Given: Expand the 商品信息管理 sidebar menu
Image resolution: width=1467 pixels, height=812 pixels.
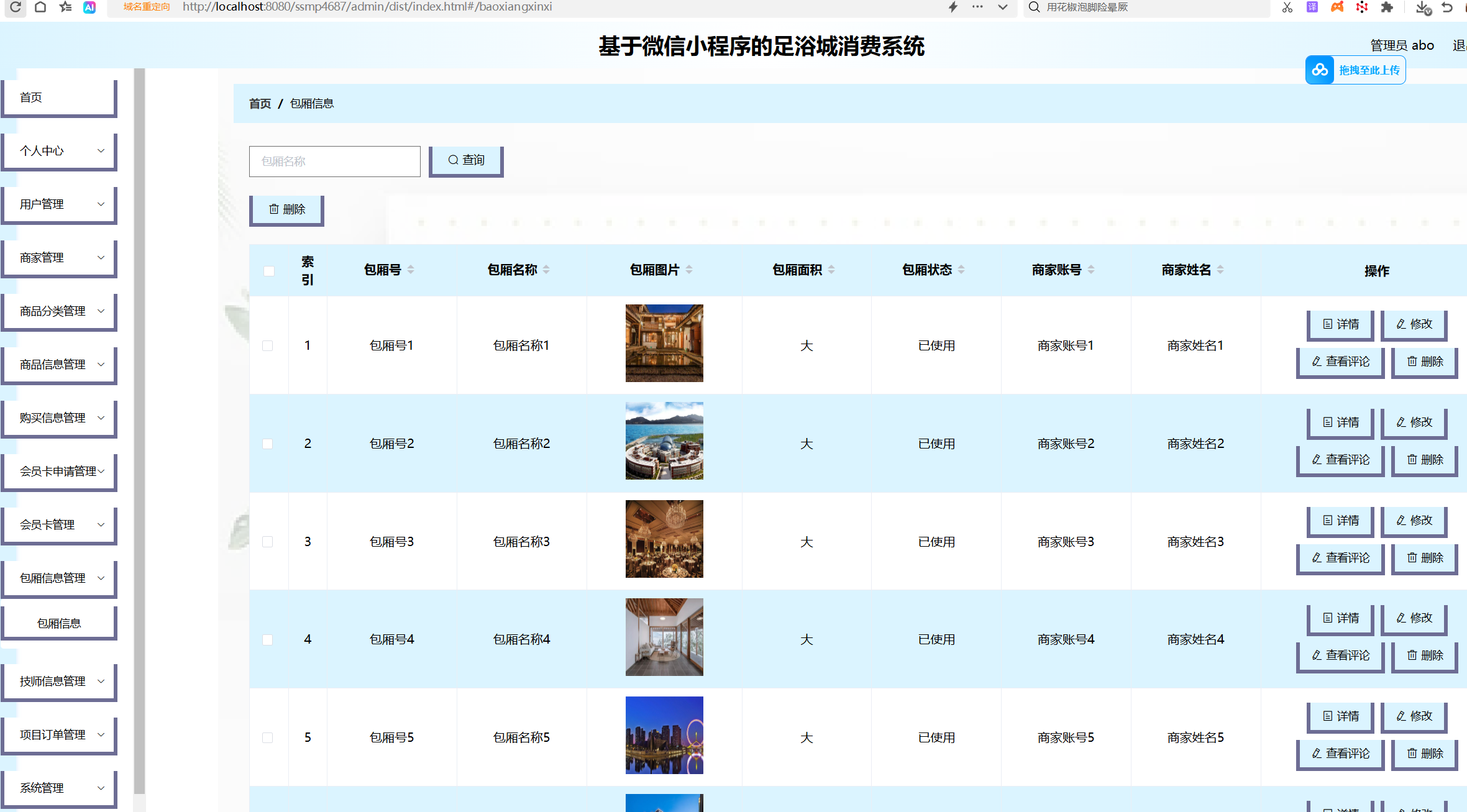Looking at the screenshot, I should 59,365.
